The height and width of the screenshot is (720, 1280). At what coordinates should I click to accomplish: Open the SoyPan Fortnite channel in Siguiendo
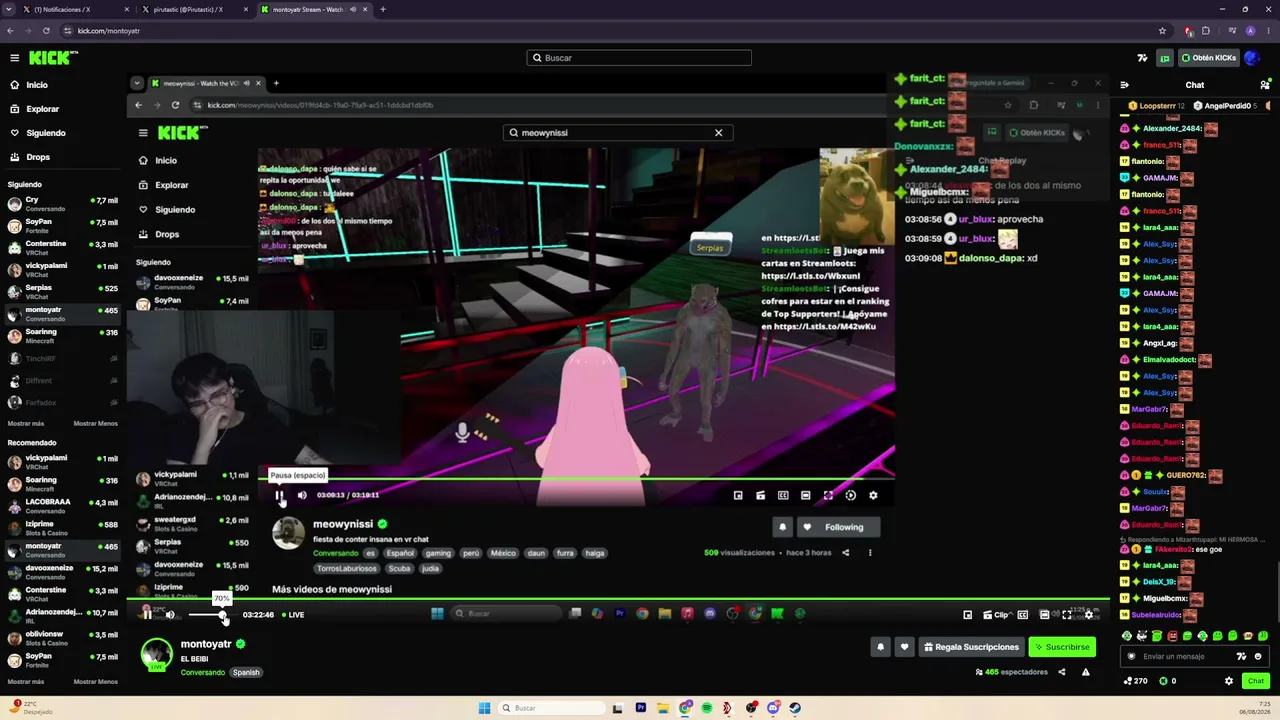point(60,226)
